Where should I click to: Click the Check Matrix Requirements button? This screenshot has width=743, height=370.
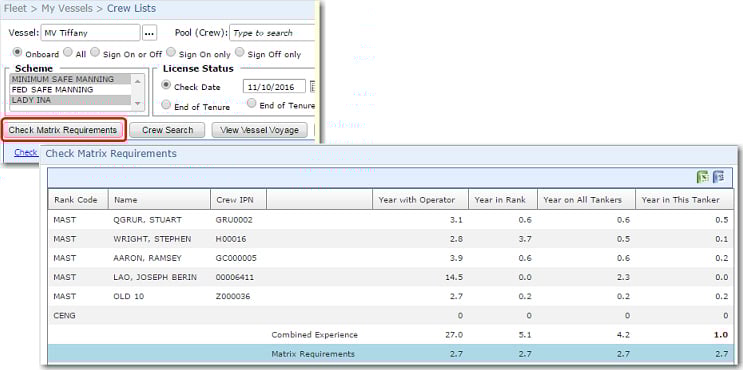tap(63, 130)
